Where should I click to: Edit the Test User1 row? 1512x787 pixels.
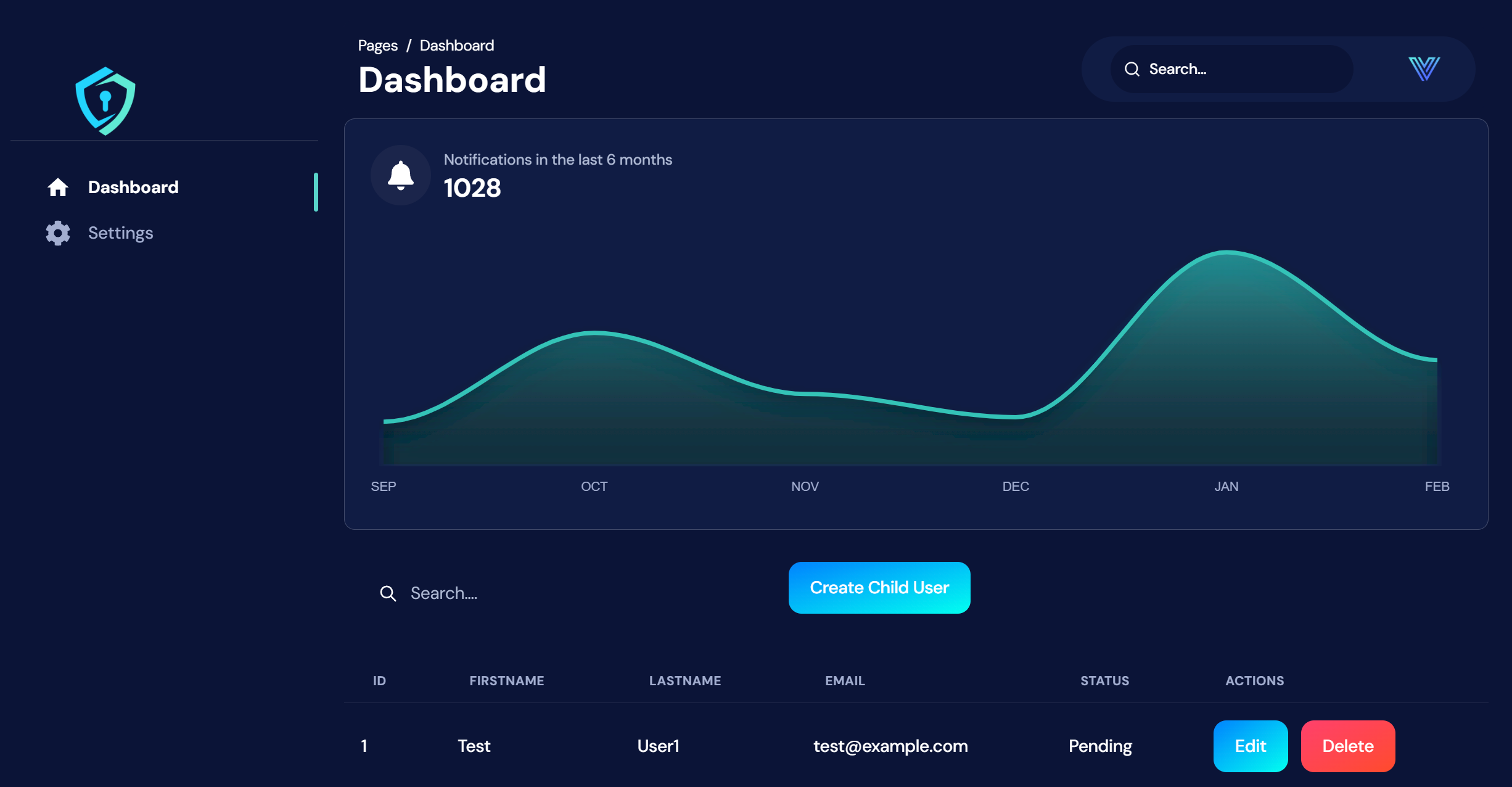tap(1250, 746)
